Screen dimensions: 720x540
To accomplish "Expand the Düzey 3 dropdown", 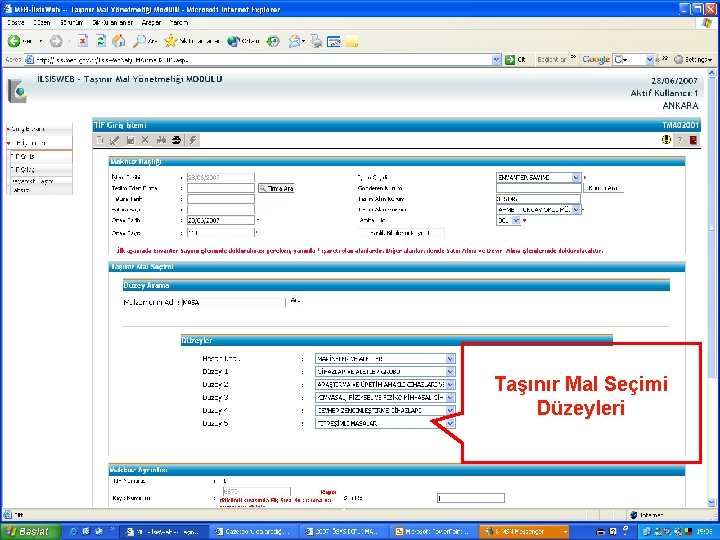I will point(450,397).
